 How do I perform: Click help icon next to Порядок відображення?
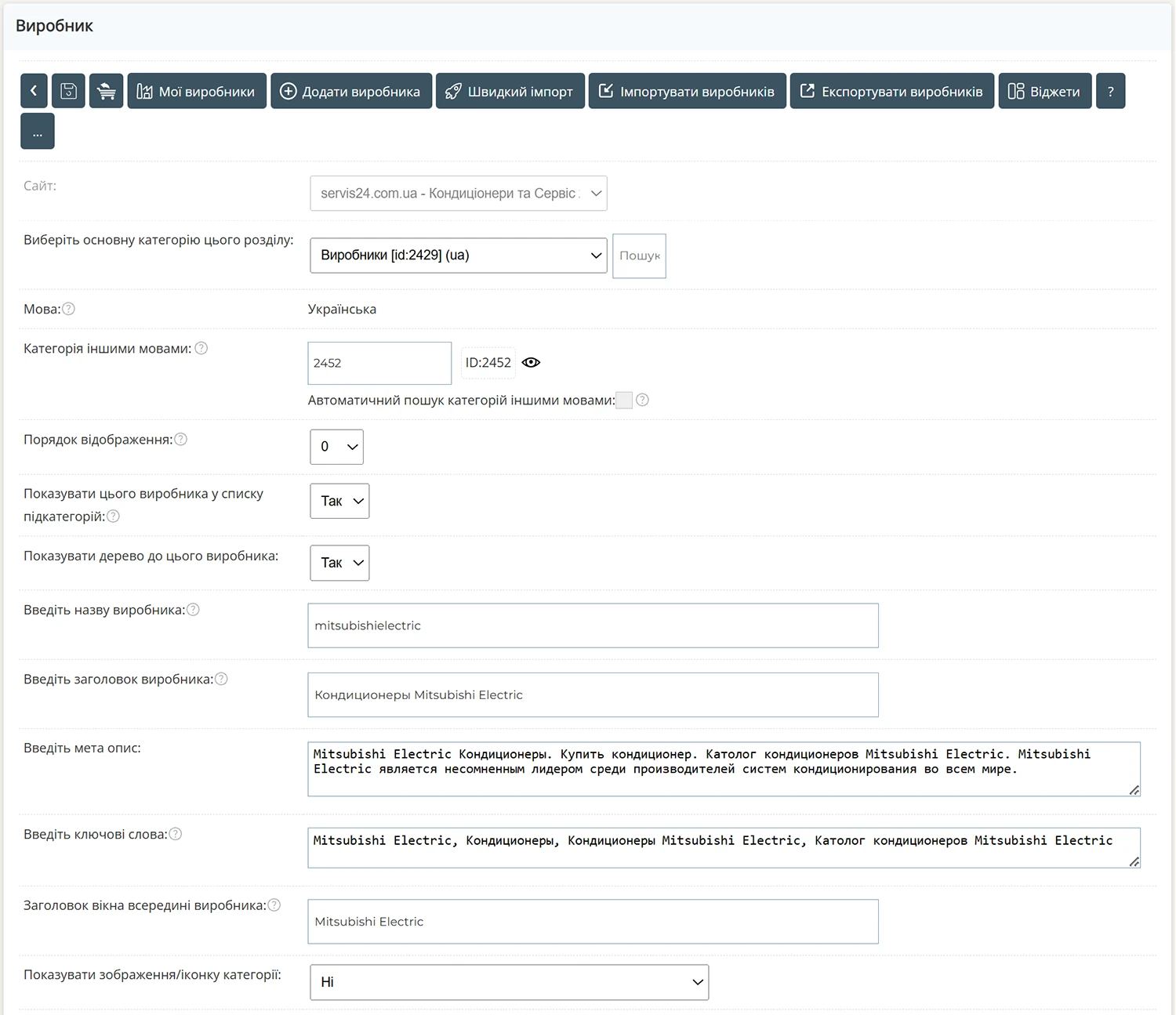181,439
